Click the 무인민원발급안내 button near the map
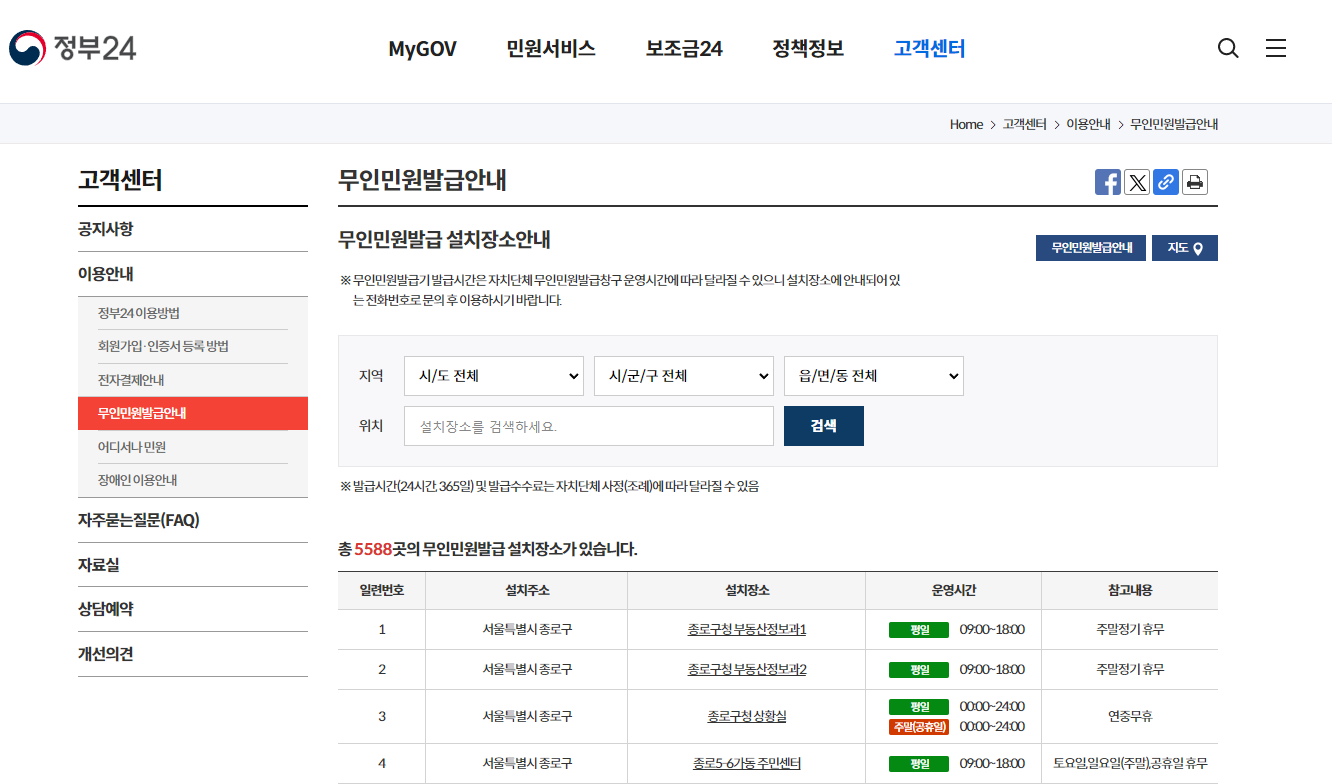1332x784 pixels. 1090,247
